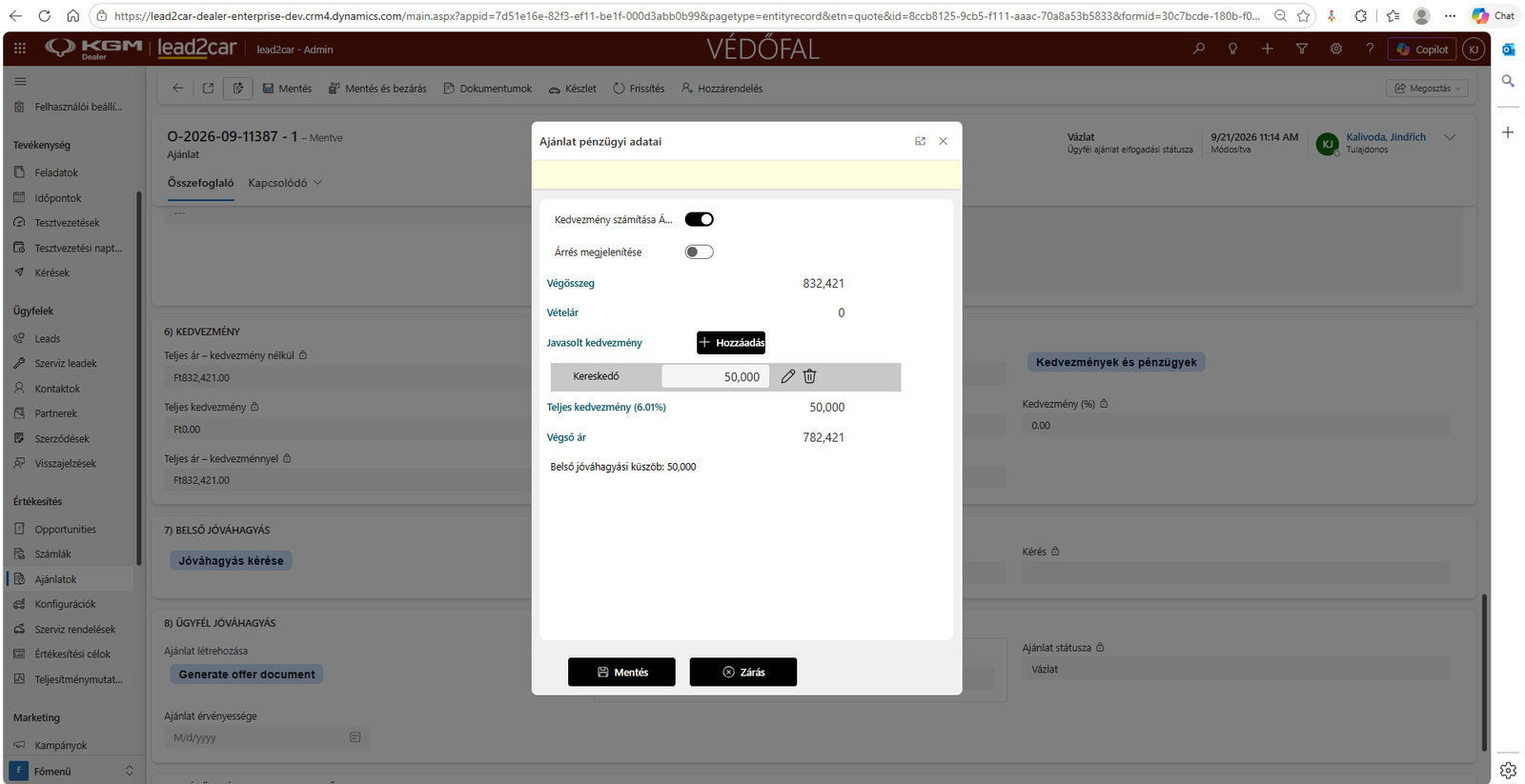Go back with the left arrow icon
Viewport: 1525px width, 784px height.
(x=177, y=89)
